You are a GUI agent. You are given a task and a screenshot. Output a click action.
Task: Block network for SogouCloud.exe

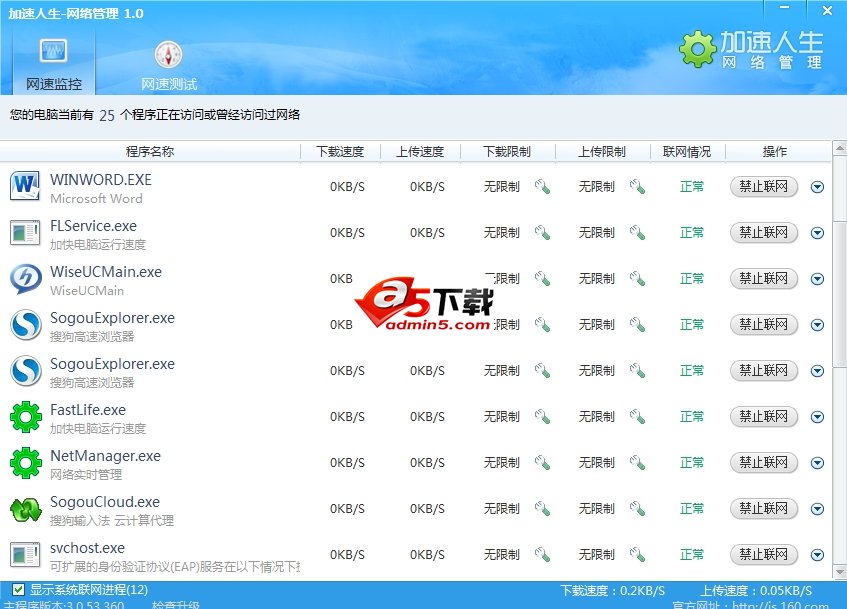coord(764,508)
